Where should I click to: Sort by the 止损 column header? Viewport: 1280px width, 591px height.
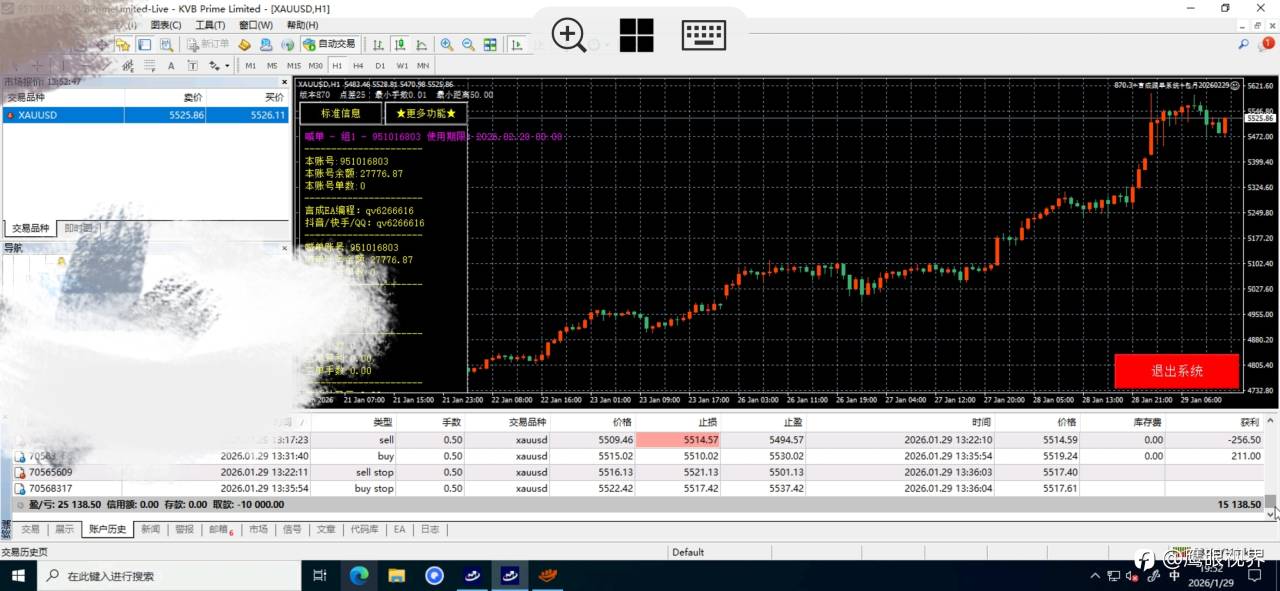click(677, 422)
